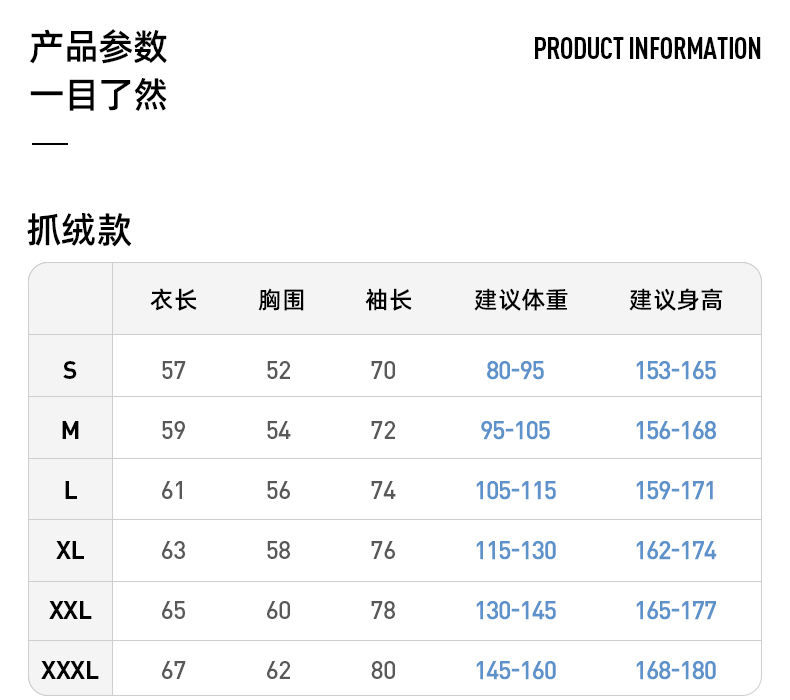Click the 168-180 suggested height value
This screenshot has height=700, width=790.
pos(676,671)
